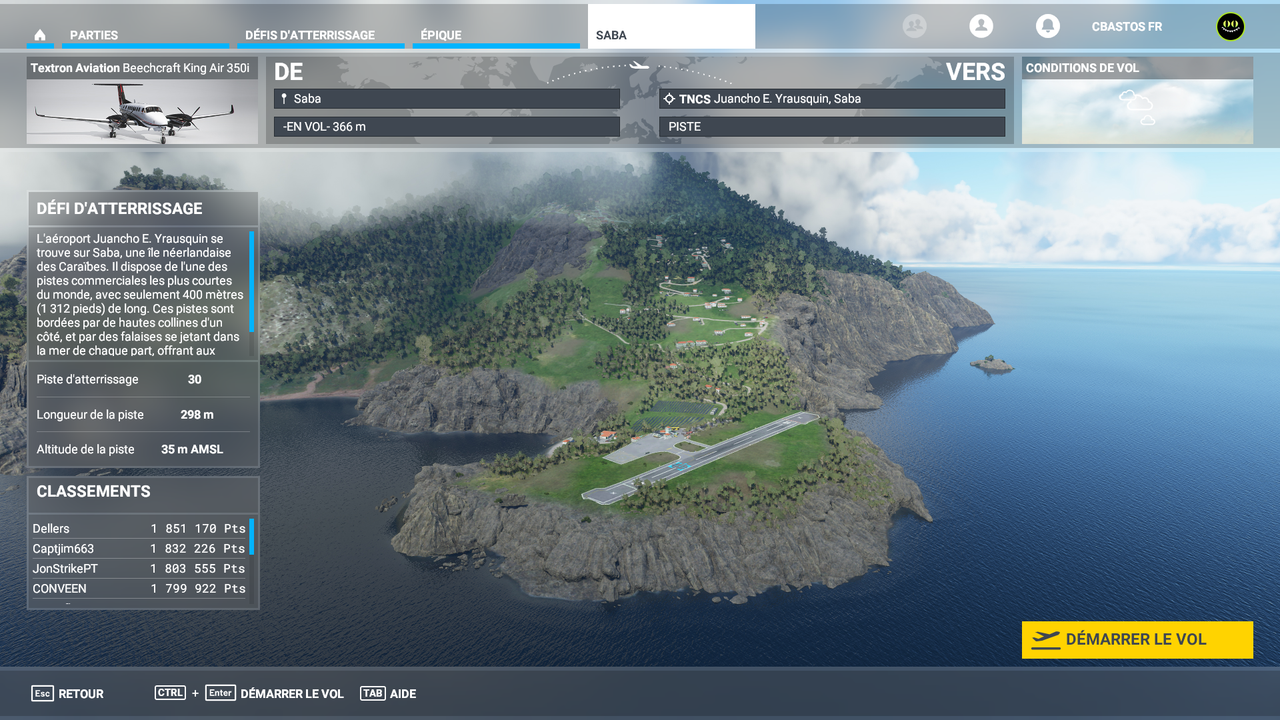Open the -EN VOL- 366 m departure option

click(x=445, y=126)
